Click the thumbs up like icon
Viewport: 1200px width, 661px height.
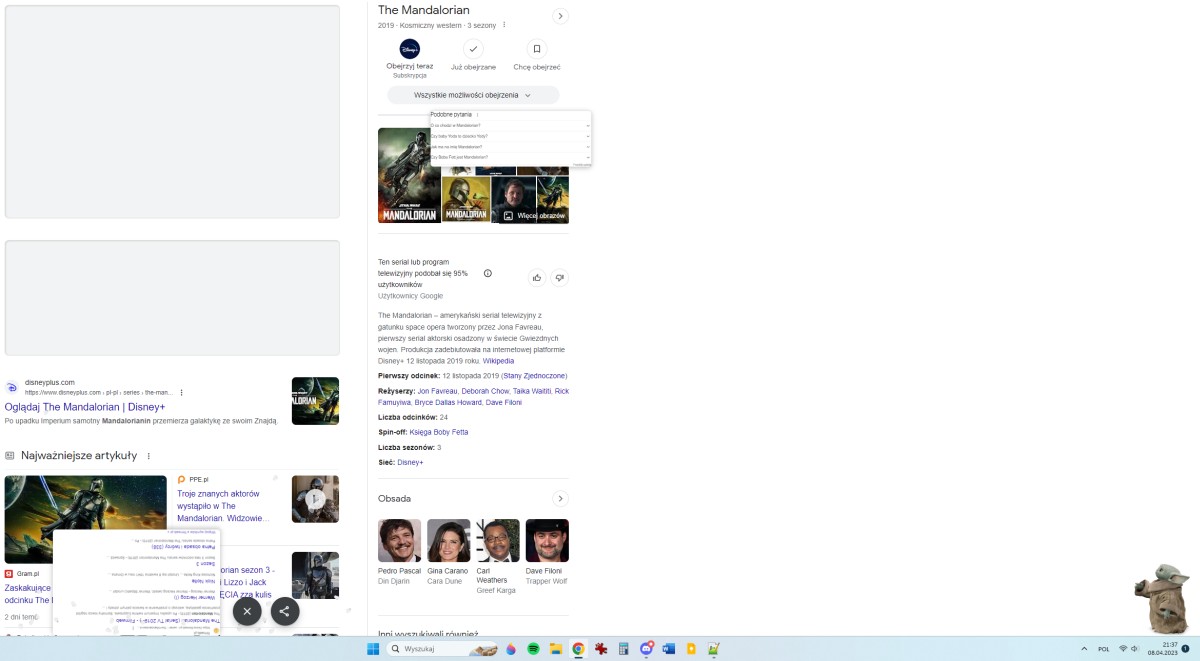coord(537,277)
